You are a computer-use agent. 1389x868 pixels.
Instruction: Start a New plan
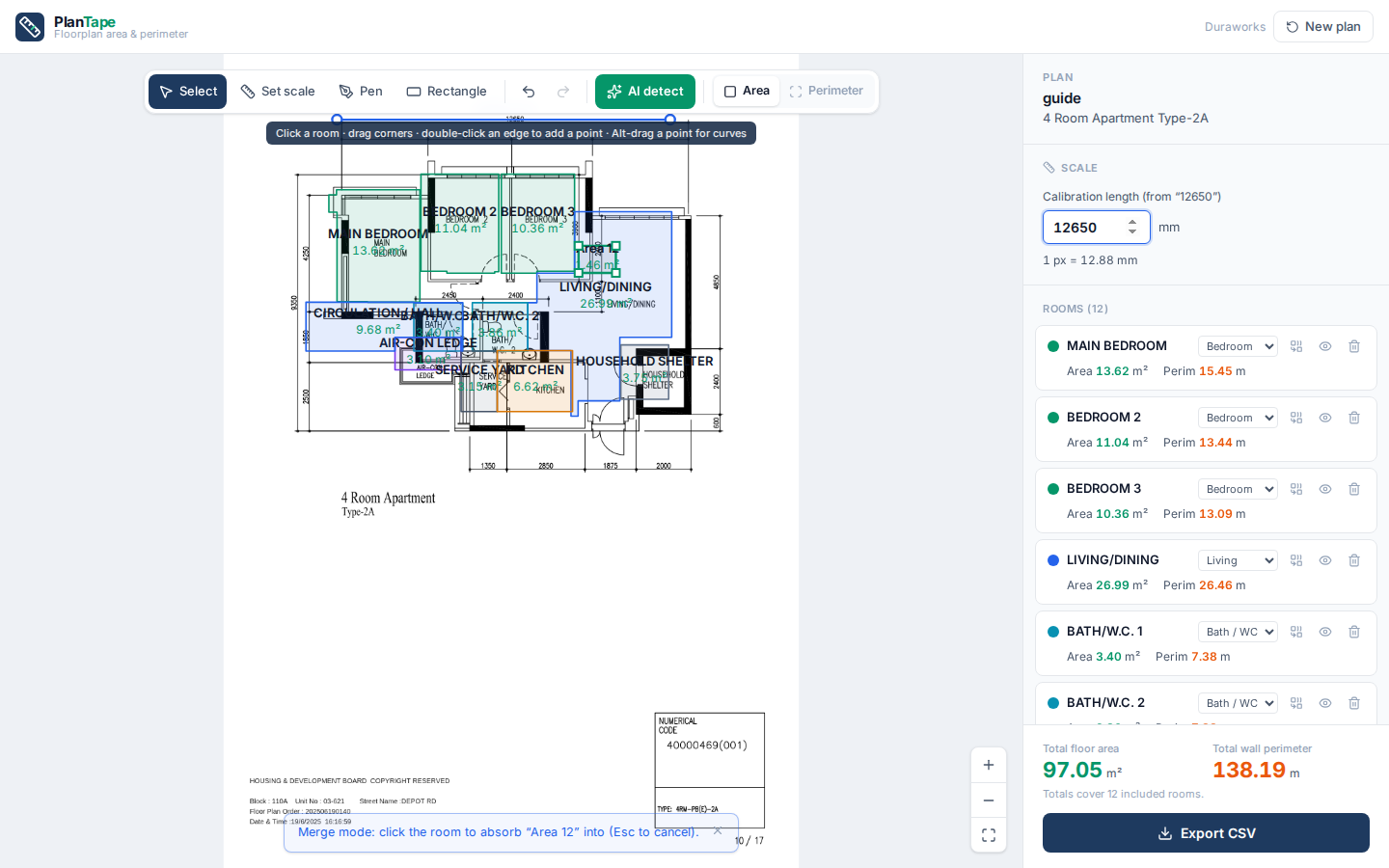click(1323, 27)
